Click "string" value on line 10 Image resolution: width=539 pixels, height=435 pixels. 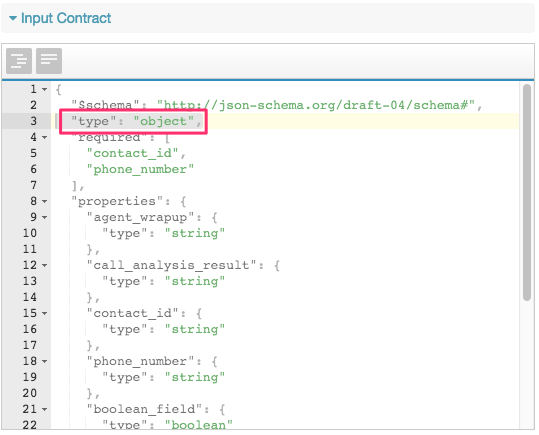click(x=195, y=233)
